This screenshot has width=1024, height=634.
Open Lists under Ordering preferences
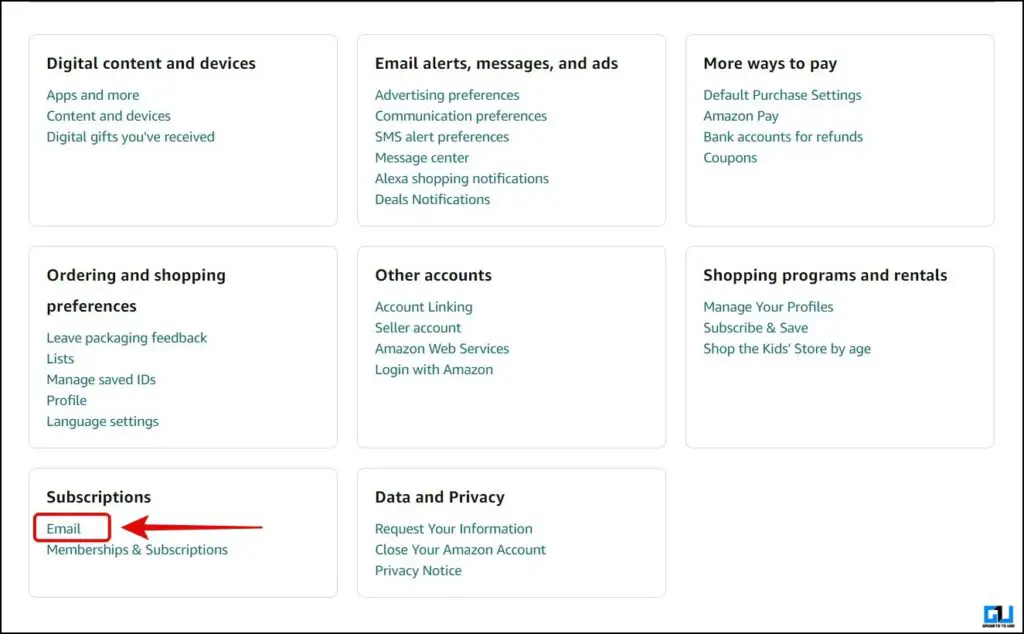(x=60, y=359)
